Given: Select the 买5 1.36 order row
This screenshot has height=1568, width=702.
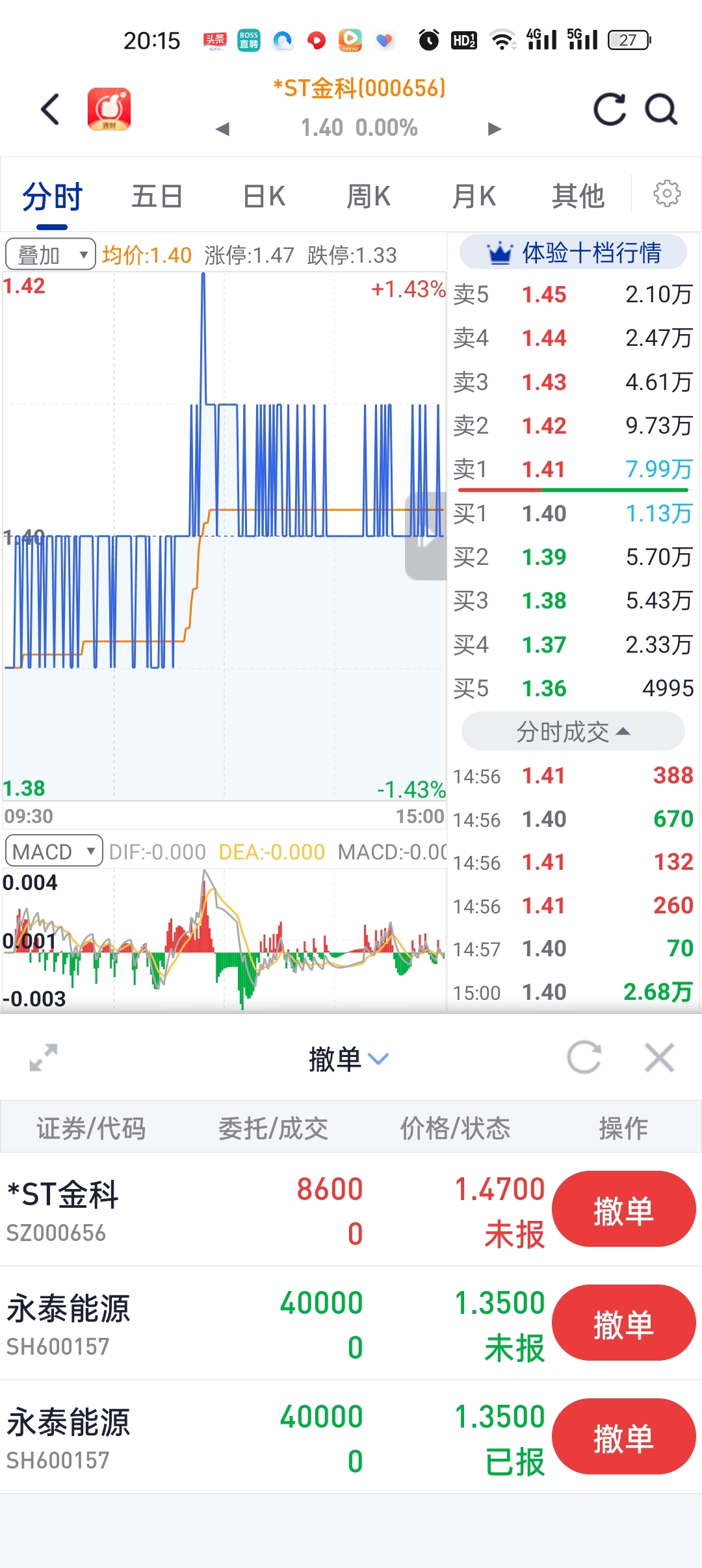Looking at the screenshot, I should 573,688.
